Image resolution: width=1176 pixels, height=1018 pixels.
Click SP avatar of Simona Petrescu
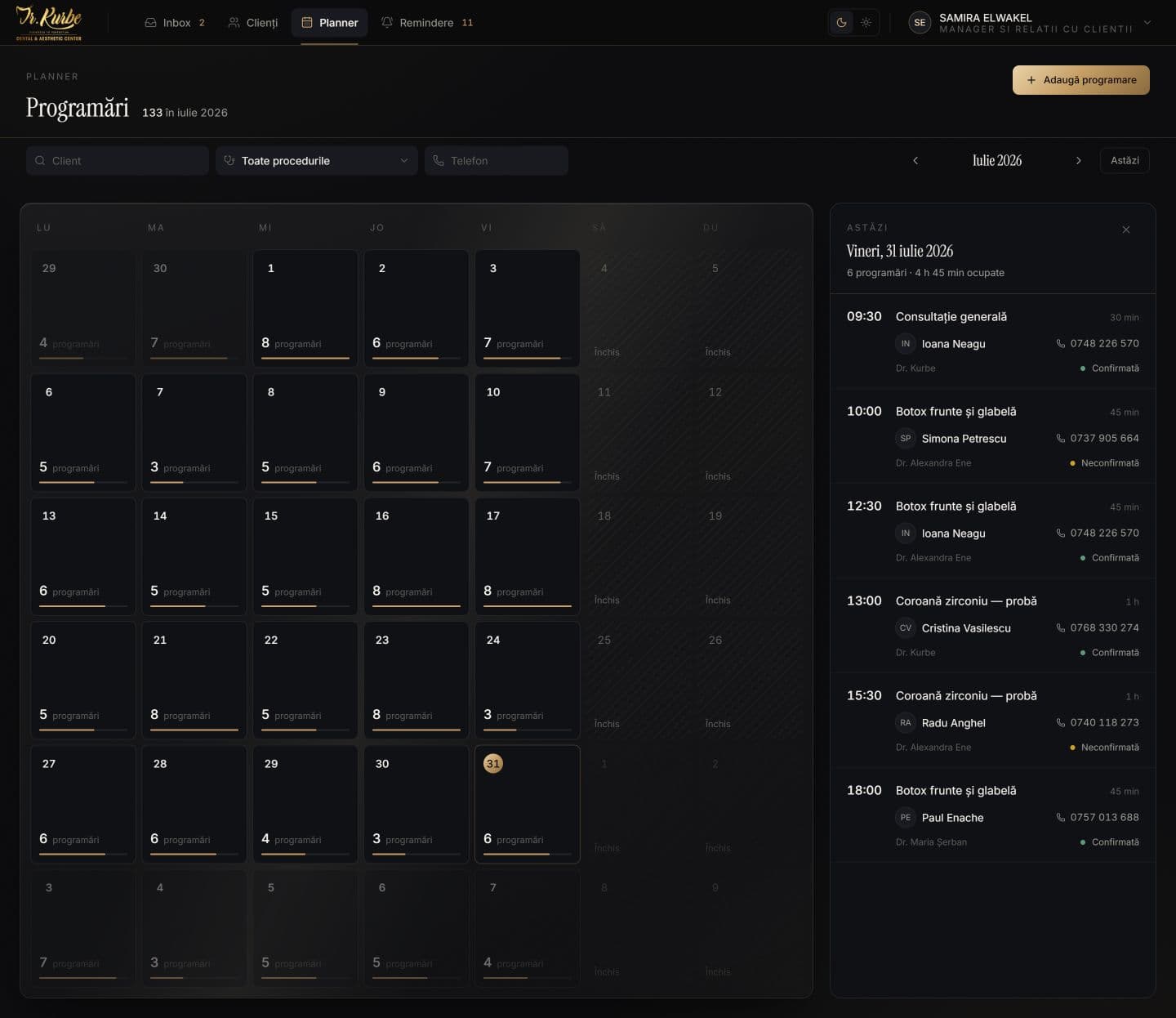coord(906,439)
